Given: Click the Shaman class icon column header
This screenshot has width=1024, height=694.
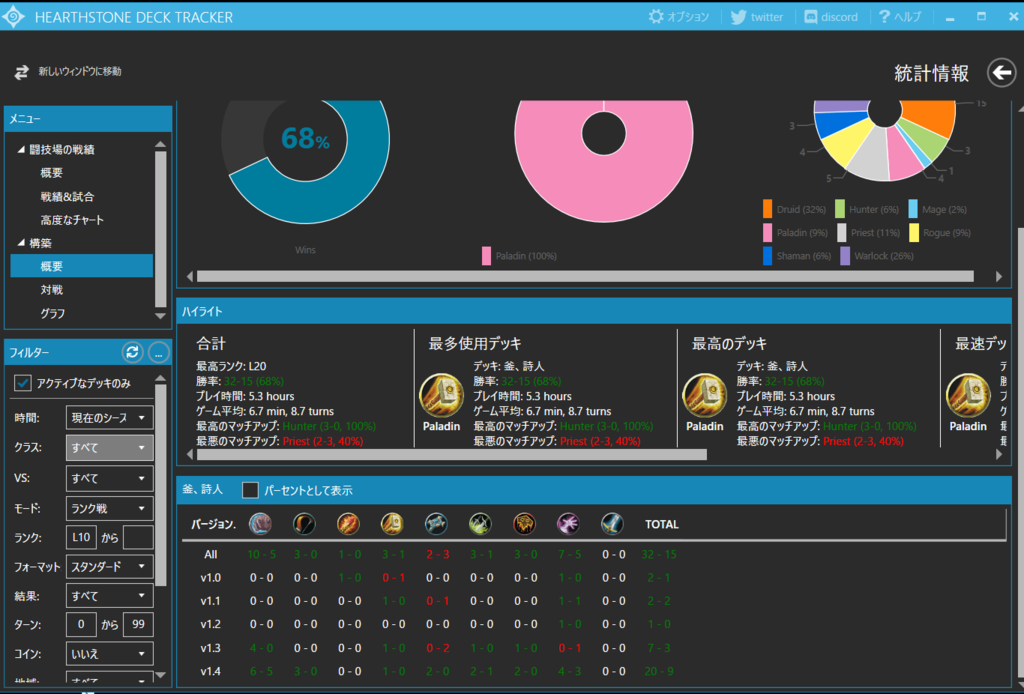Looking at the screenshot, I should (x=524, y=524).
